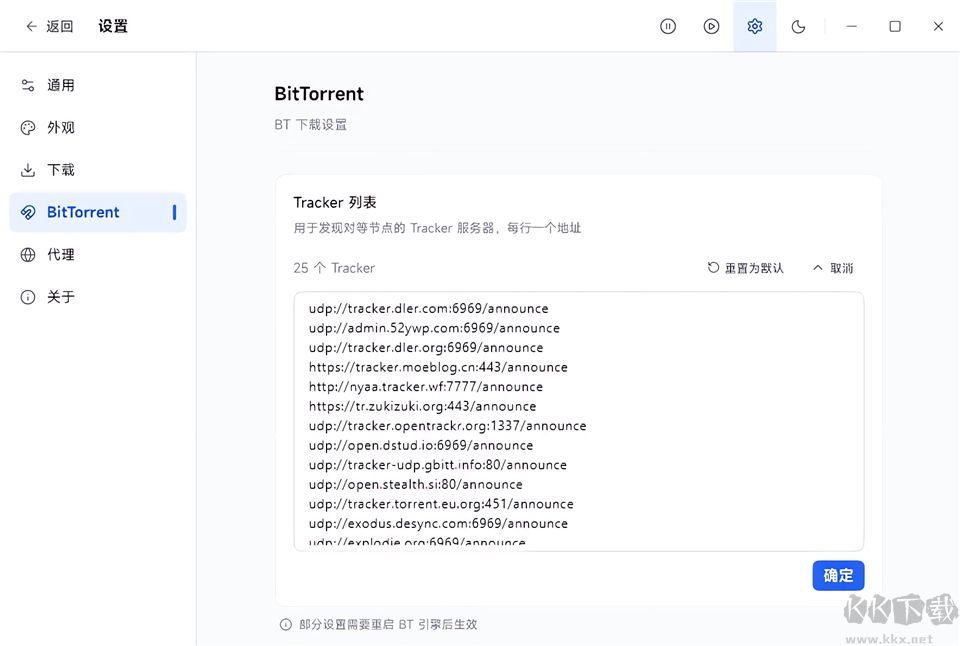Confirm tracker list with 确定 button

[x=838, y=575]
